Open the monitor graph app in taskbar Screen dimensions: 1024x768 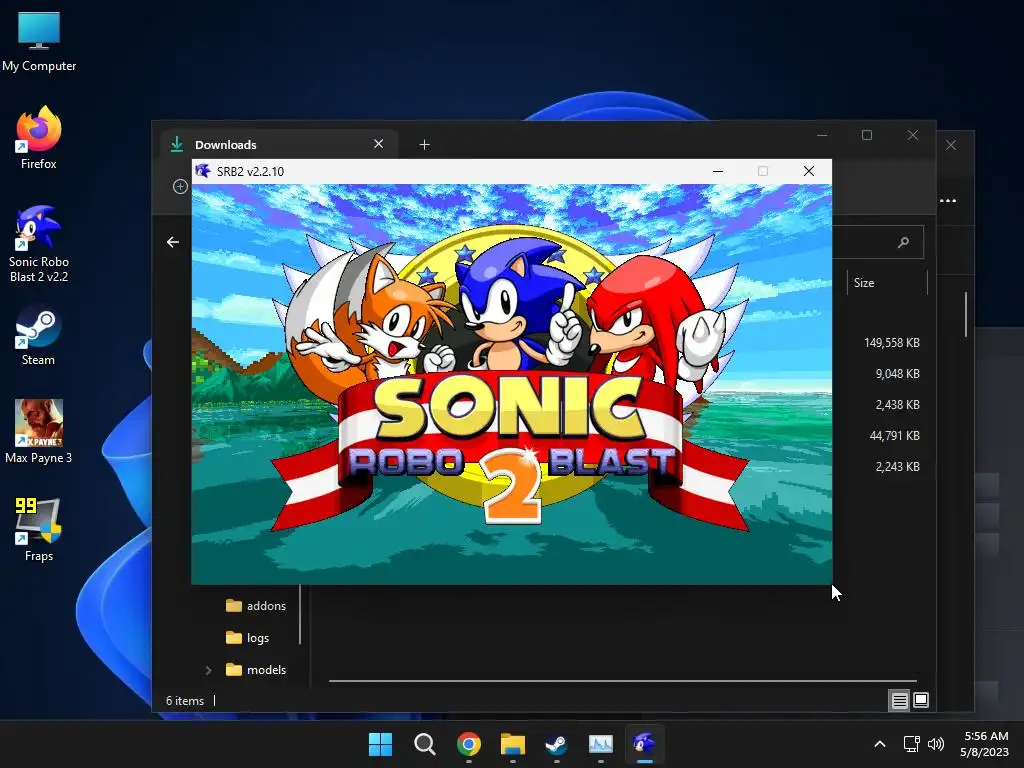[601, 744]
